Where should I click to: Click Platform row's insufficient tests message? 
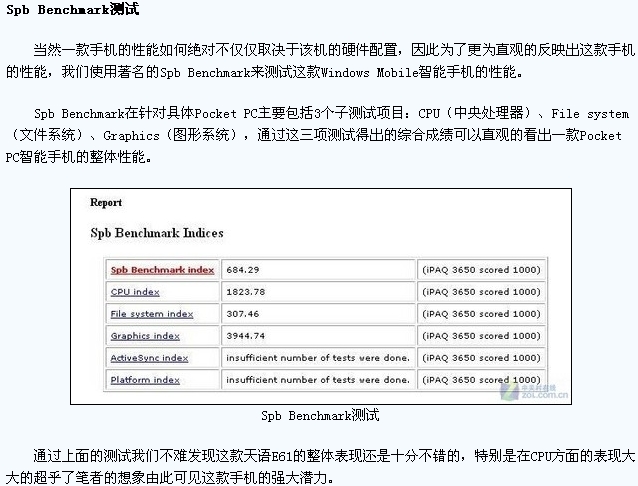[x=317, y=380]
